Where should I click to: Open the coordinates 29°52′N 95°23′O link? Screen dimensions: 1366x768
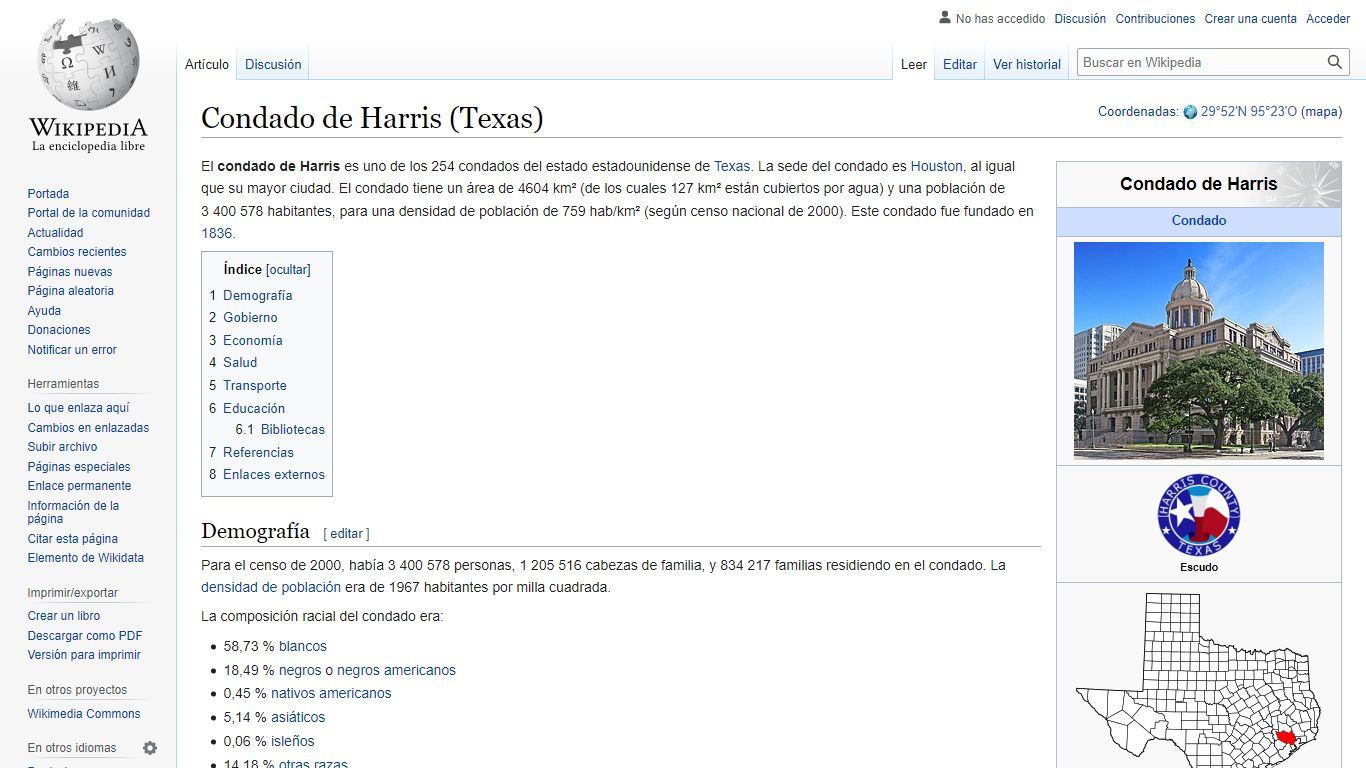pos(1249,112)
